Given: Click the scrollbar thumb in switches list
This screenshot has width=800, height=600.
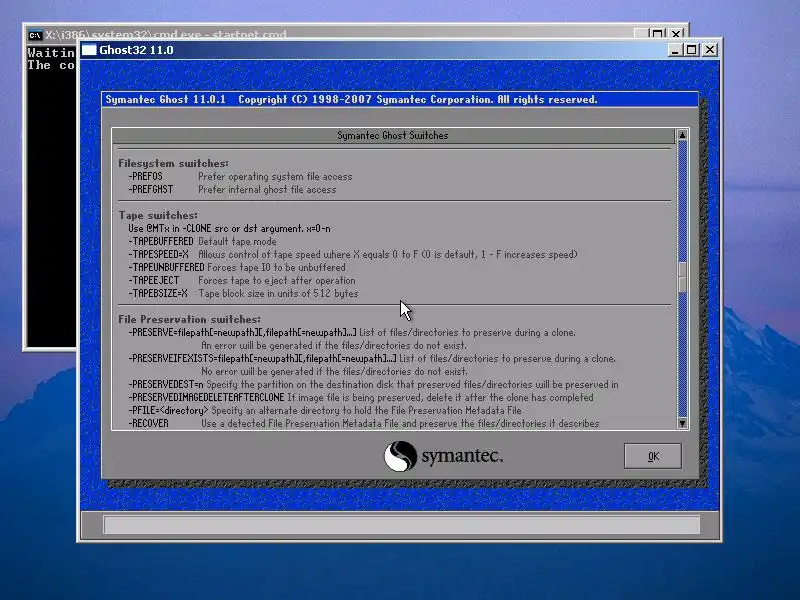Looking at the screenshot, I should click(682, 278).
